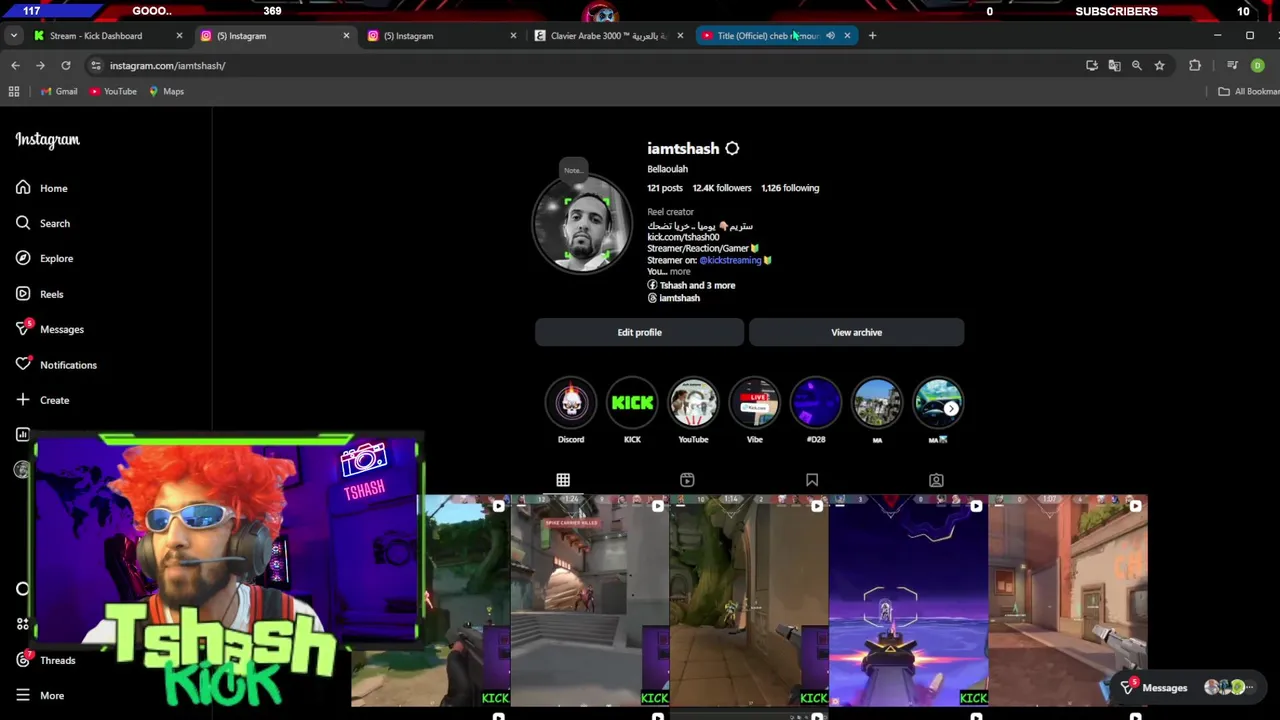Open the Spike Carrier Killed reel thumbnail
This screenshot has width=1280, height=720.
tap(589, 600)
